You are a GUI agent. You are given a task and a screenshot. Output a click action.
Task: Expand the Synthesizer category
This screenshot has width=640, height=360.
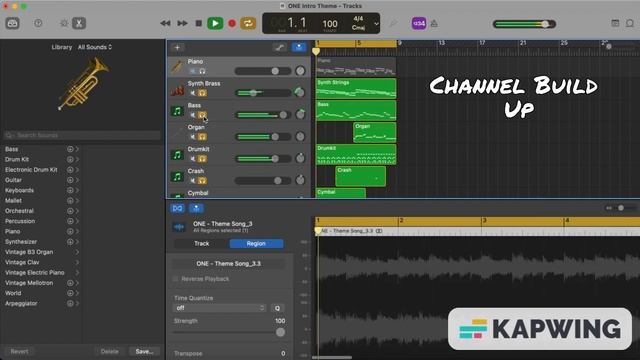[x=77, y=242]
